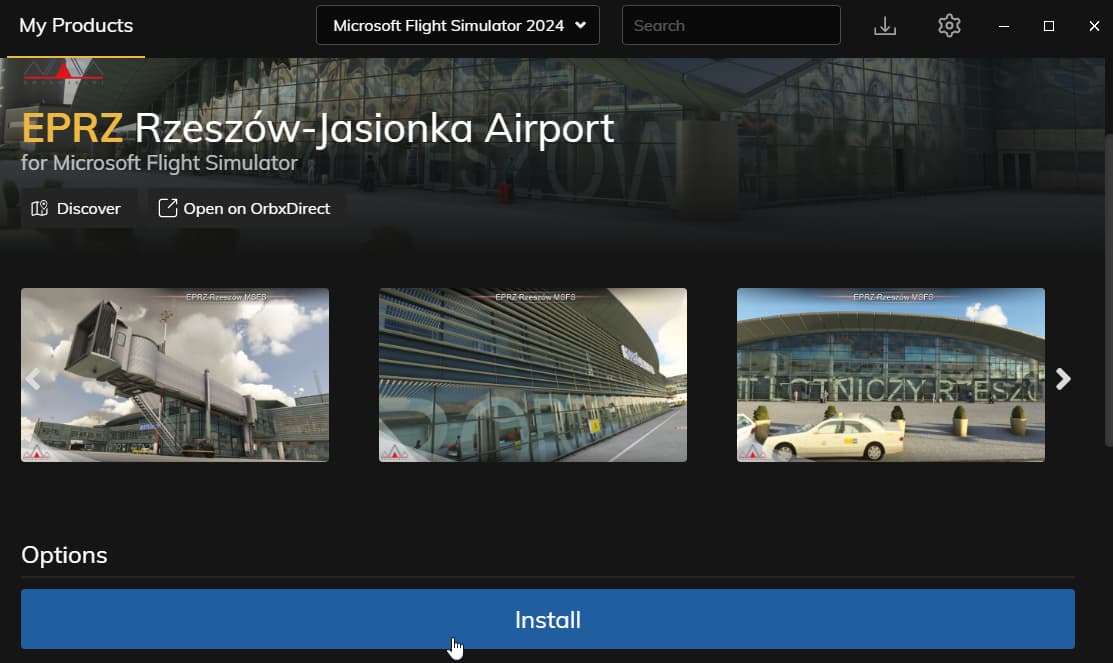Open the jetway bridge screenshot thumbnail

click(x=175, y=375)
